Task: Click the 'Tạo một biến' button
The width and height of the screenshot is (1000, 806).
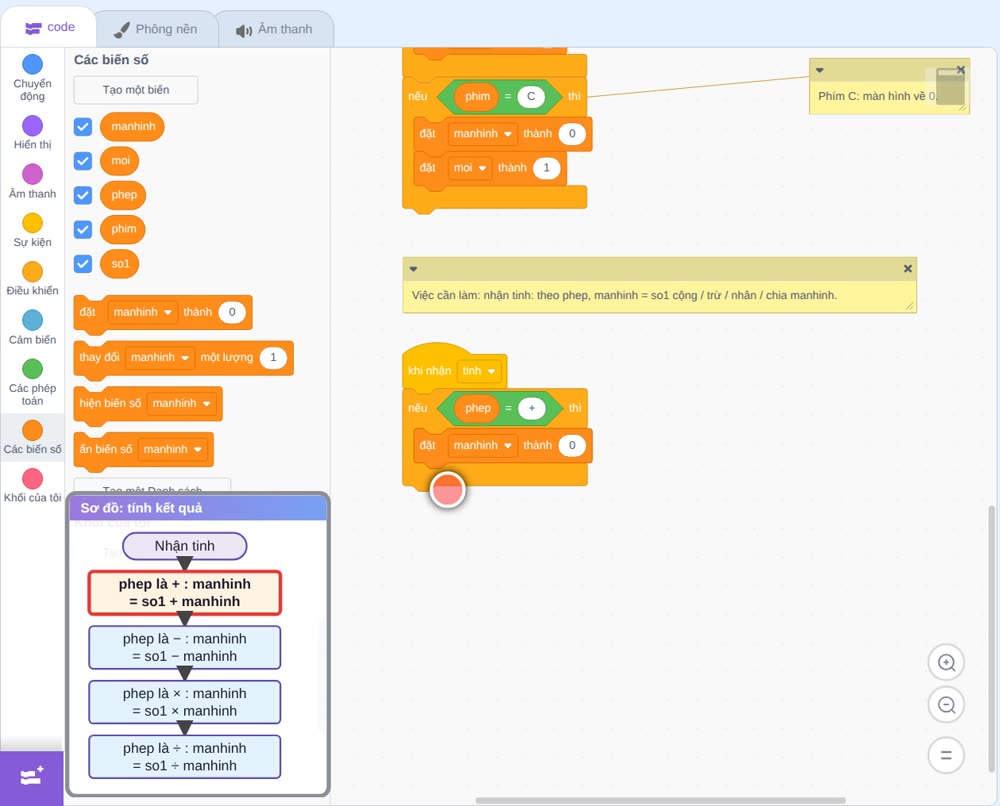Action: 136,90
